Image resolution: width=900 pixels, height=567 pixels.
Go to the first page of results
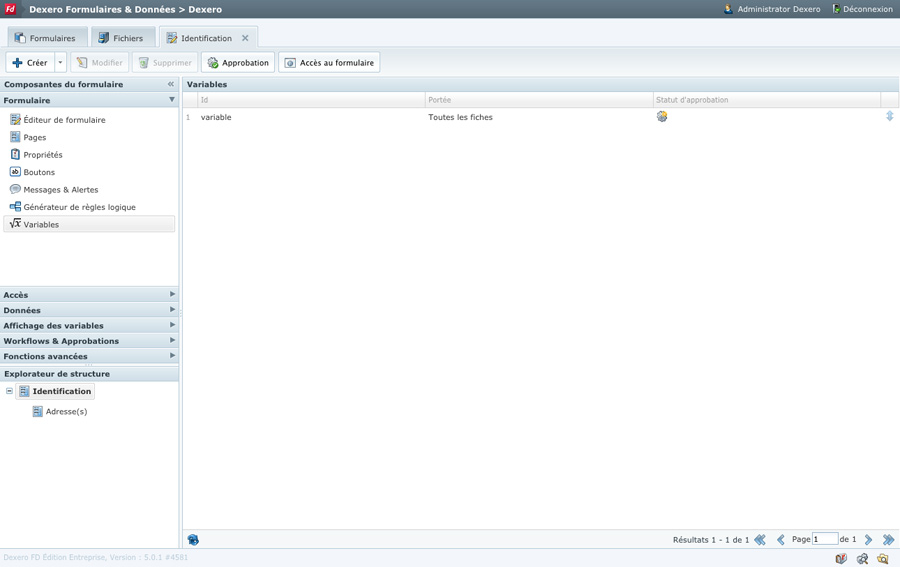coord(760,540)
